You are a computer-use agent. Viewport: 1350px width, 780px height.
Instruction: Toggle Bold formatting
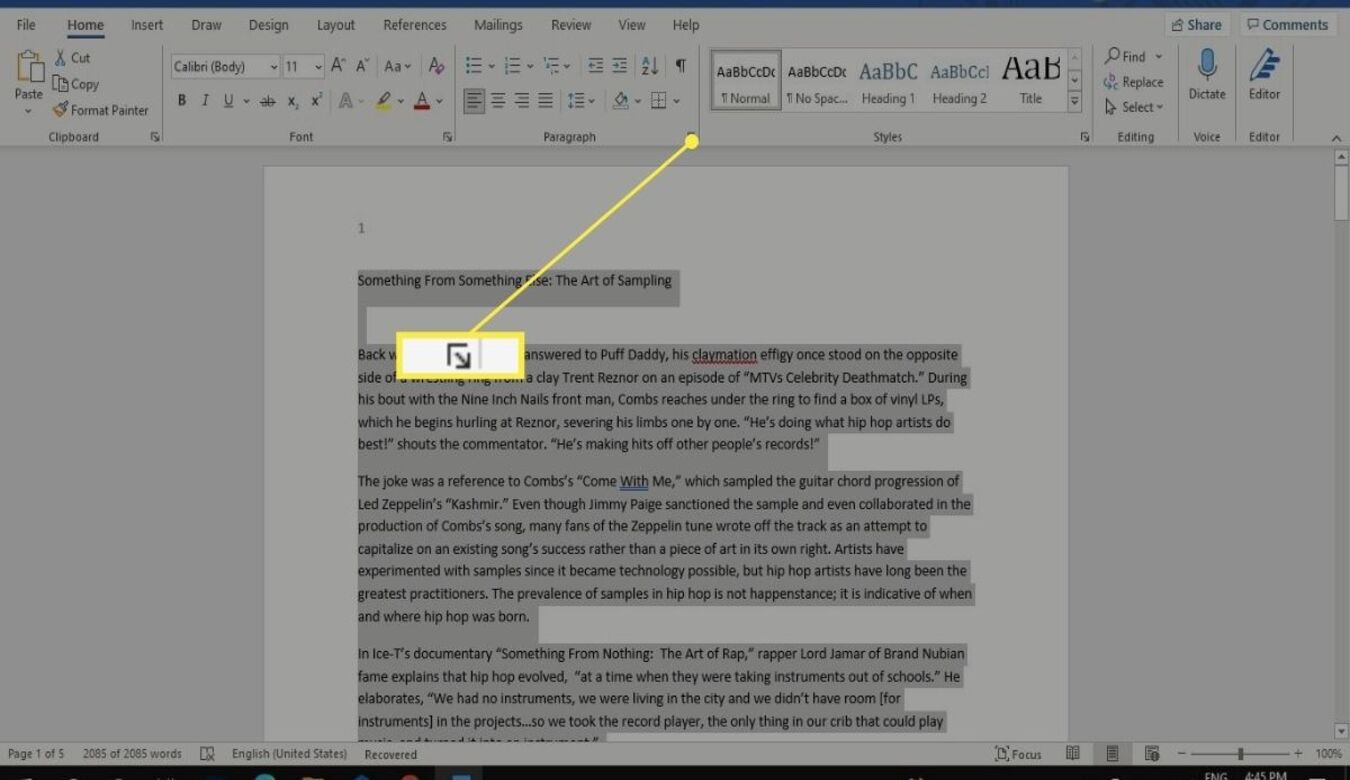(181, 100)
